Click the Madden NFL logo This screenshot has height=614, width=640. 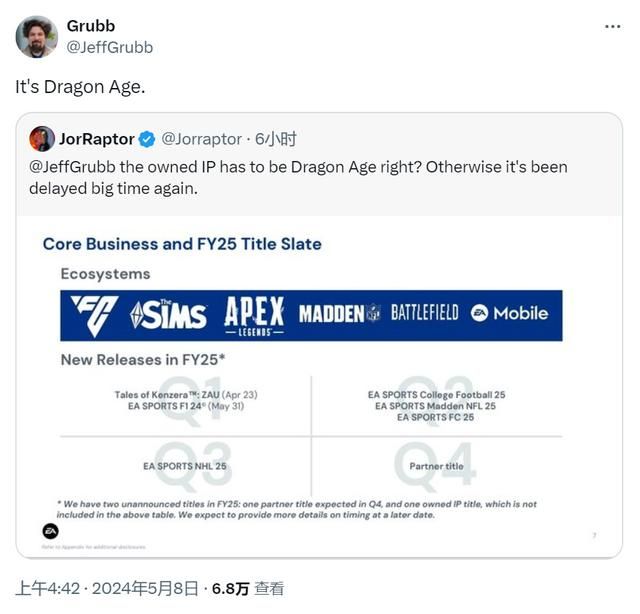339,314
